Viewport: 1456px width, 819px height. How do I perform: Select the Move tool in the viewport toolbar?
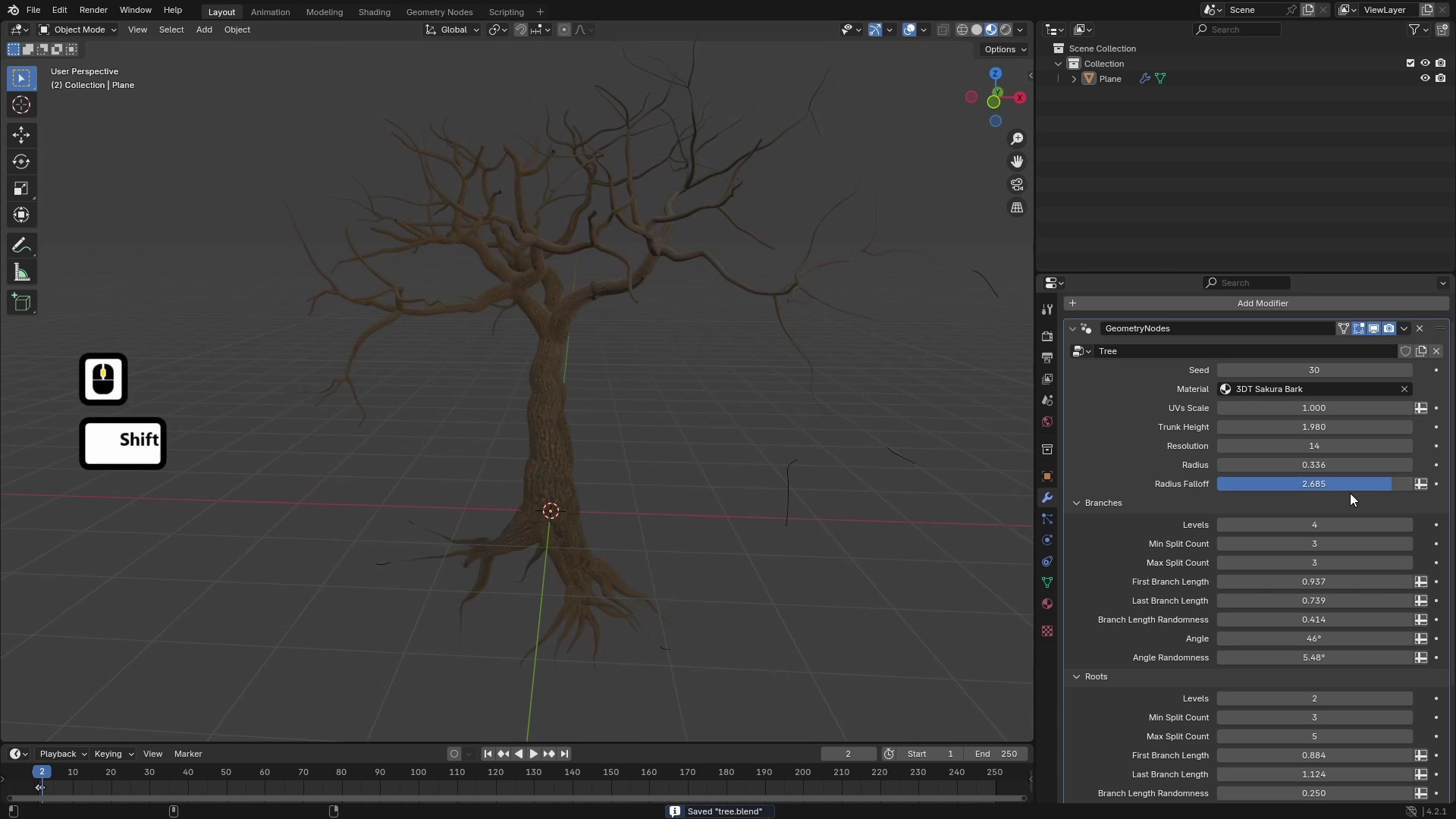tap(21, 134)
